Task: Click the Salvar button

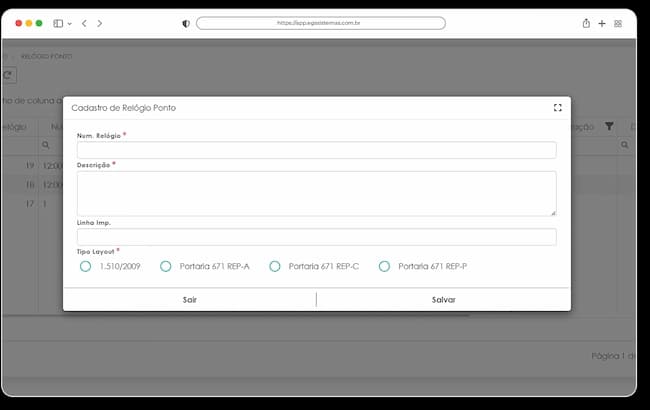Action: click(x=444, y=300)
